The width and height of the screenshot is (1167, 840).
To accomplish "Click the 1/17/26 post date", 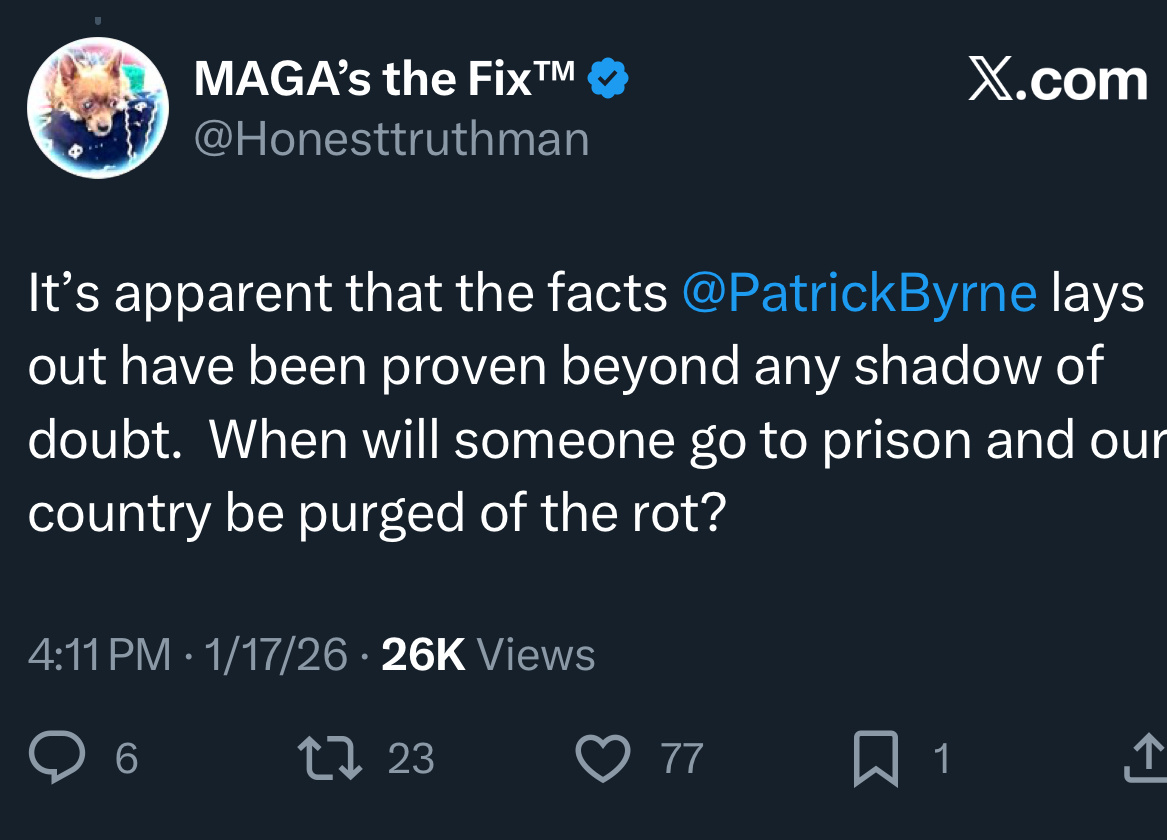I will (x=276, y=655).
